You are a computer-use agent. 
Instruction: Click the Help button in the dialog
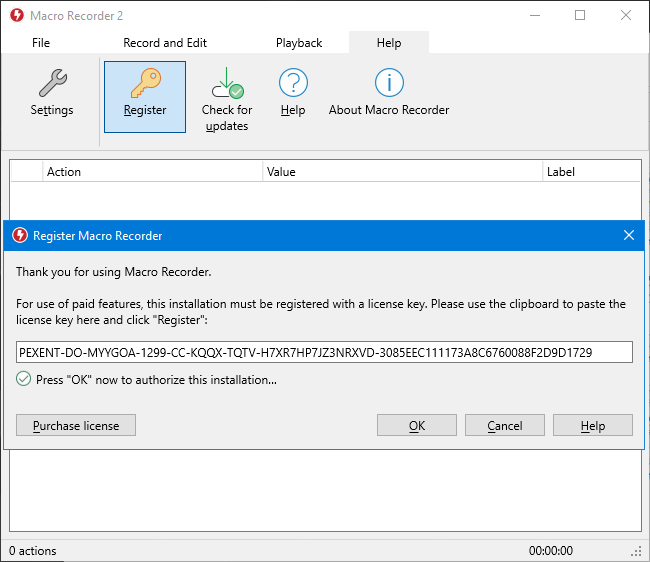tap(593, 425)
